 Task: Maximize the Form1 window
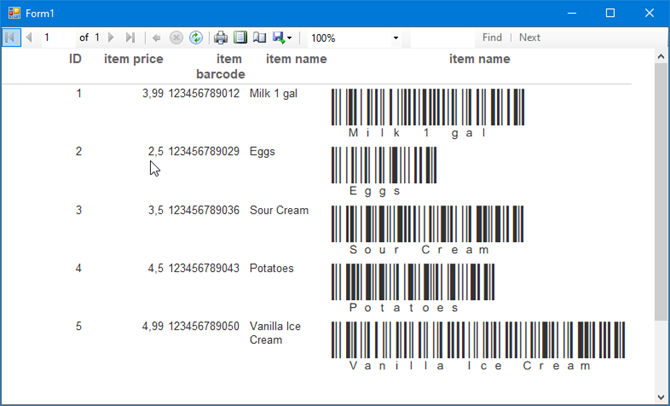coord(610,13)
